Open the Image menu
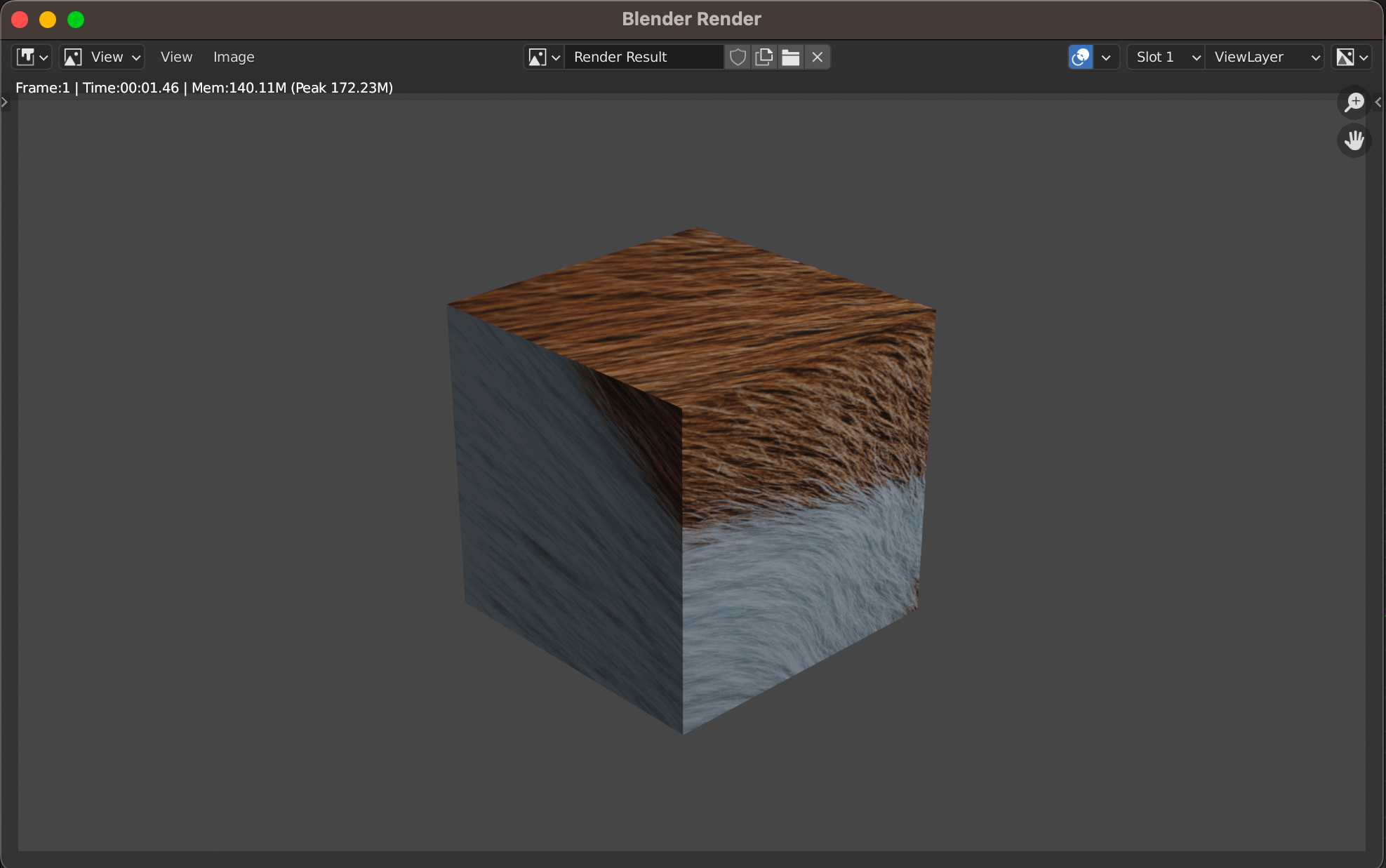 tap(234, 57)
